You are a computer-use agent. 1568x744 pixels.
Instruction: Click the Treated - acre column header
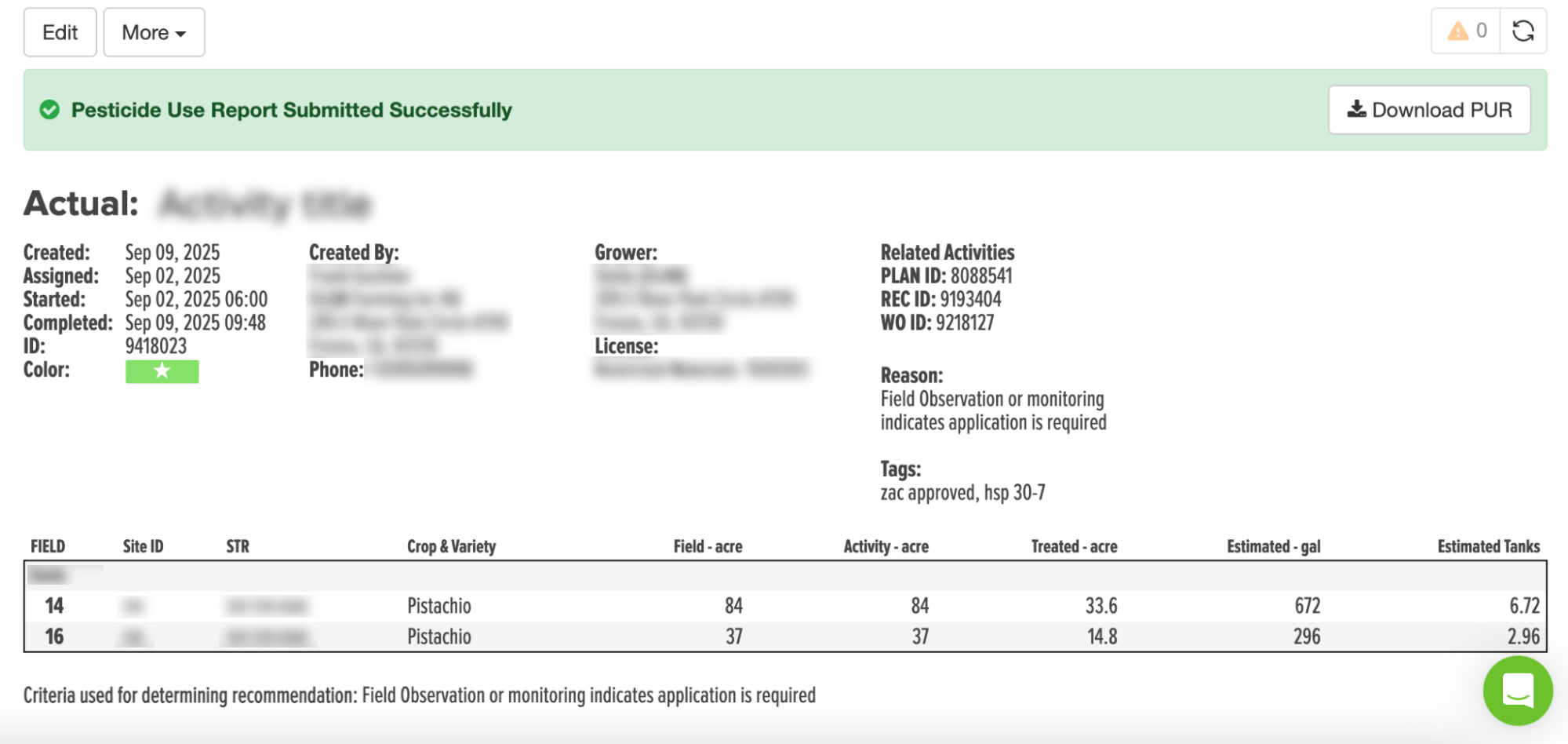[1074, 546]
